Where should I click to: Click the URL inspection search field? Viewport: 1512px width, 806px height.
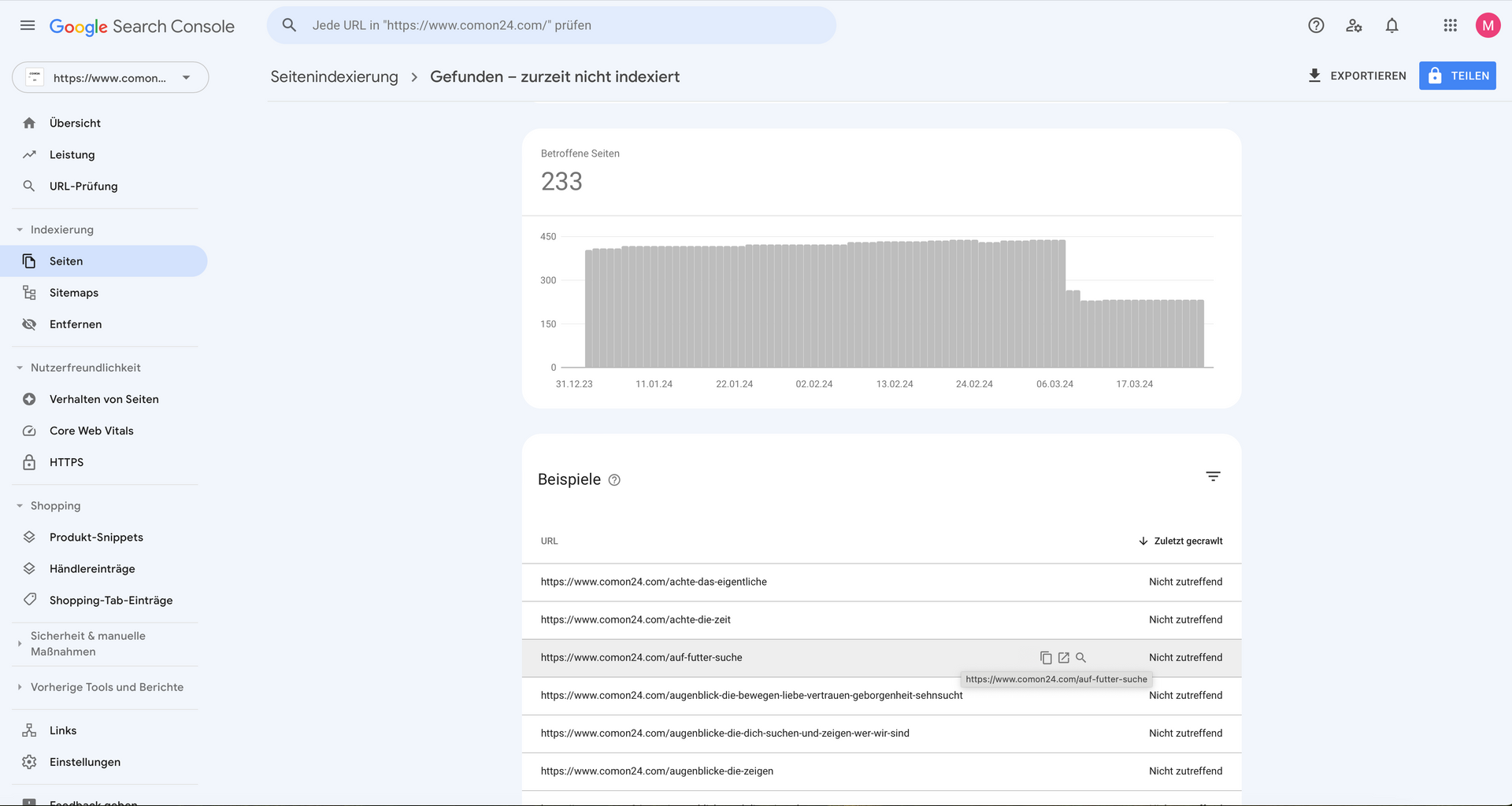551,25
